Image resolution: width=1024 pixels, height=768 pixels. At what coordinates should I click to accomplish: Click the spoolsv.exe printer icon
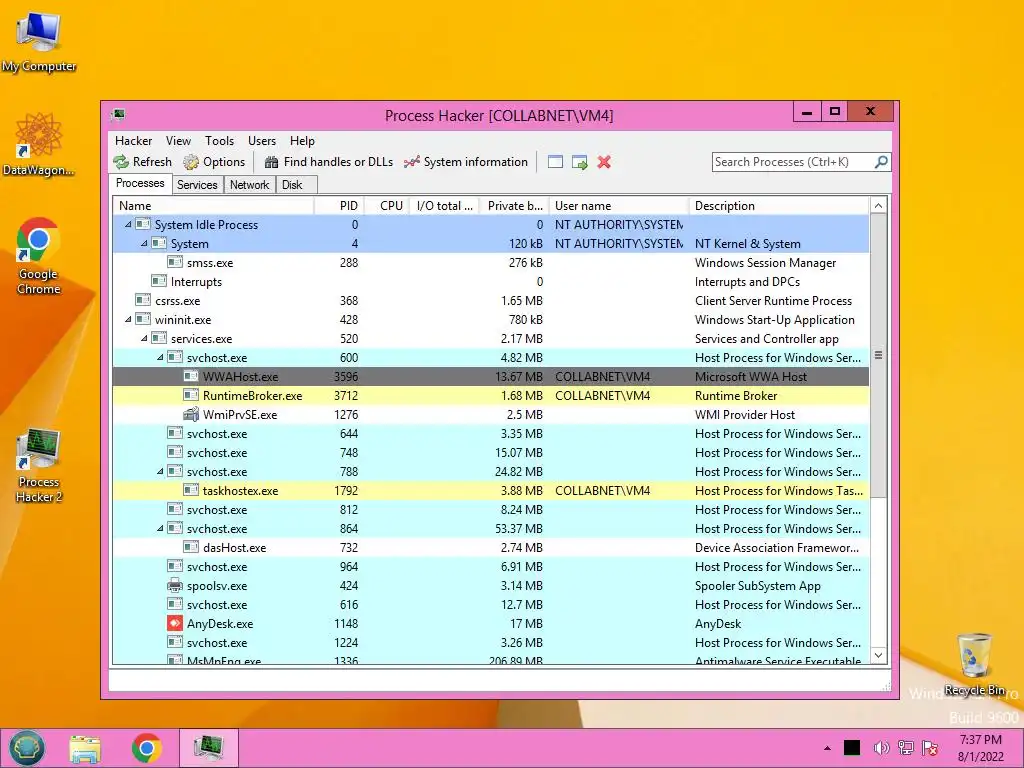click(174, 586)
